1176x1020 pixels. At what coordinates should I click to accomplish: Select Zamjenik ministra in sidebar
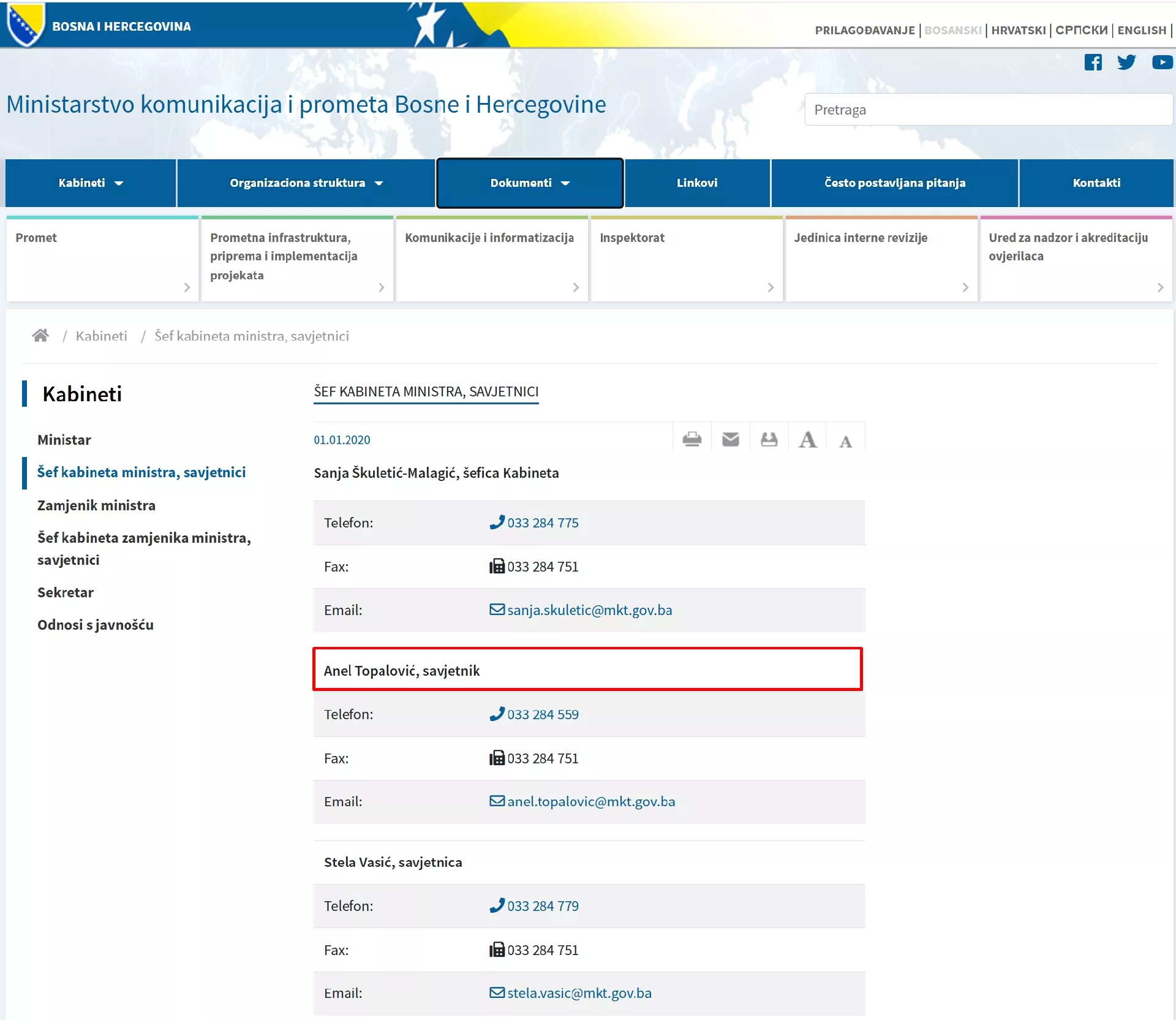[96, 505]
